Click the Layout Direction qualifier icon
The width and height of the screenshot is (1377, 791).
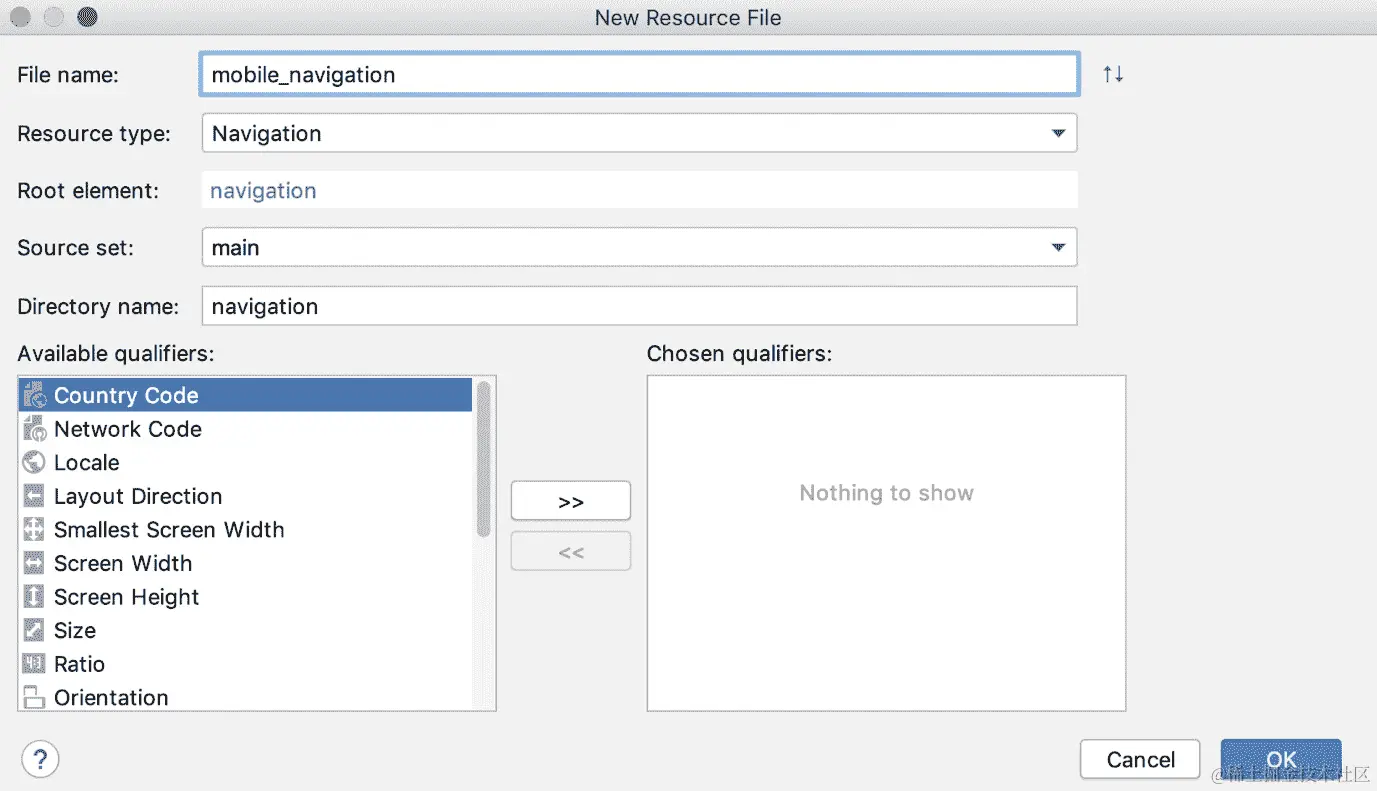(x=33, y=495)
